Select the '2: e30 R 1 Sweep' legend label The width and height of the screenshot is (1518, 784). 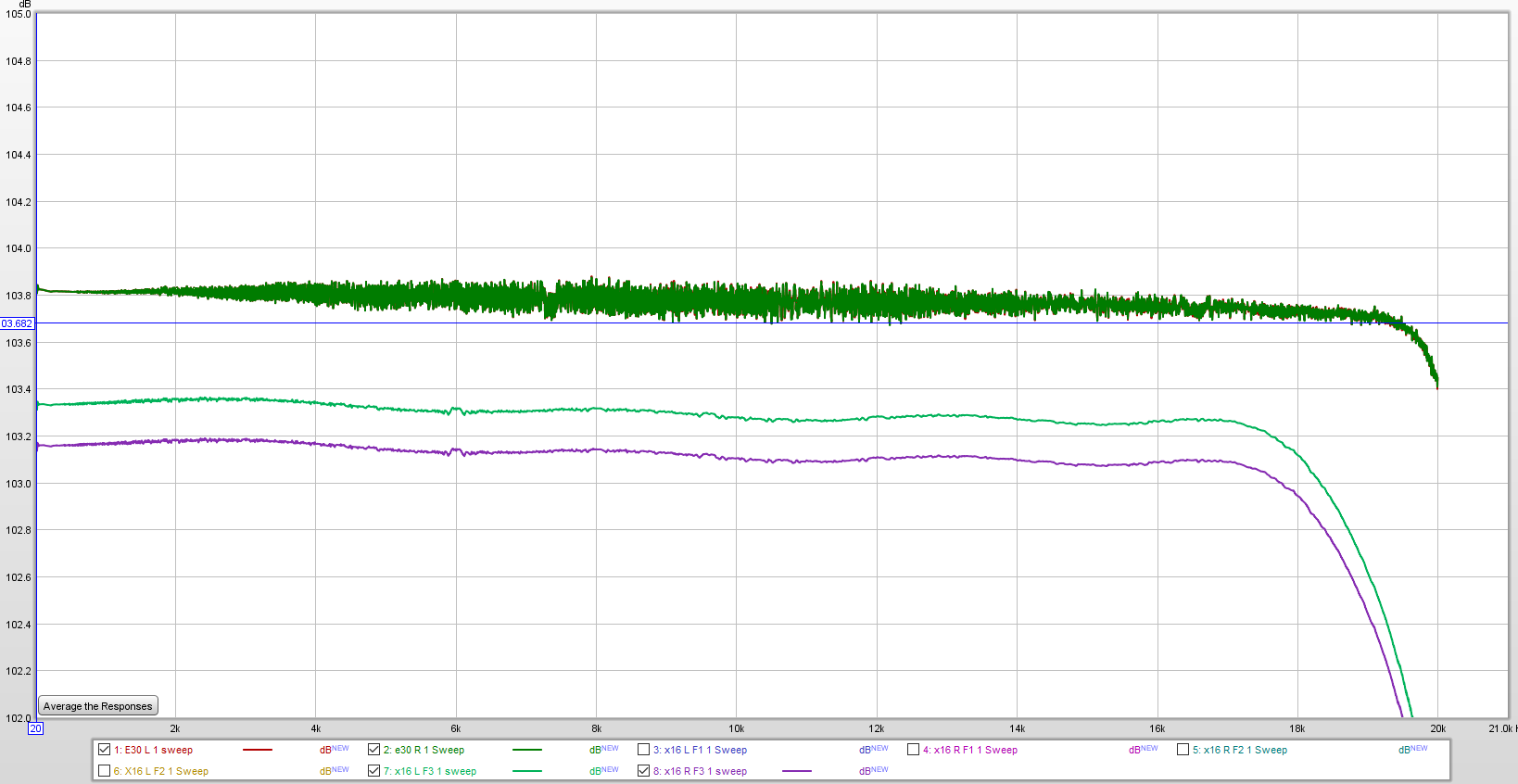424,751
